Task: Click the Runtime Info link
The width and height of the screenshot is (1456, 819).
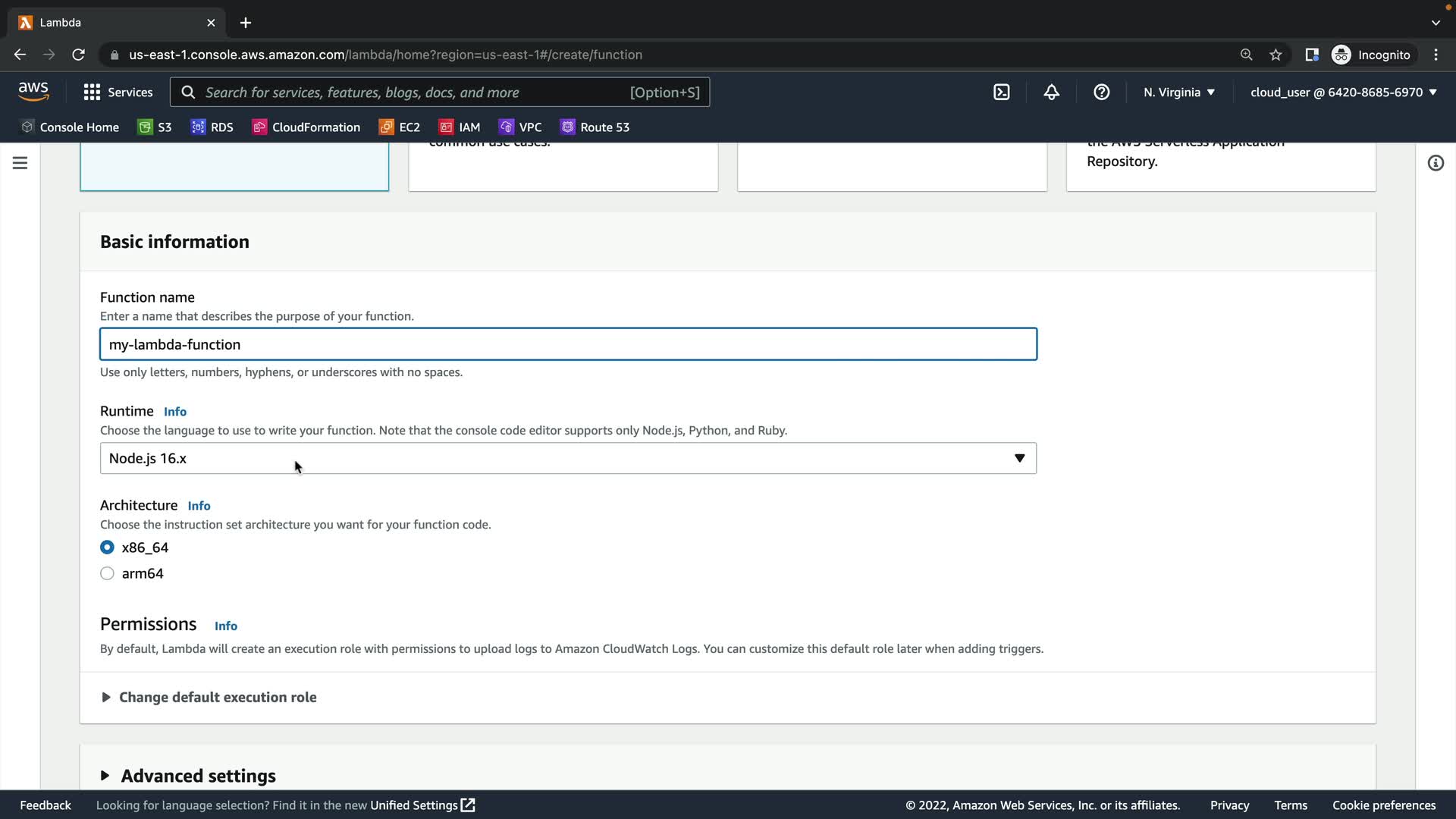Action: pos(174,412)
